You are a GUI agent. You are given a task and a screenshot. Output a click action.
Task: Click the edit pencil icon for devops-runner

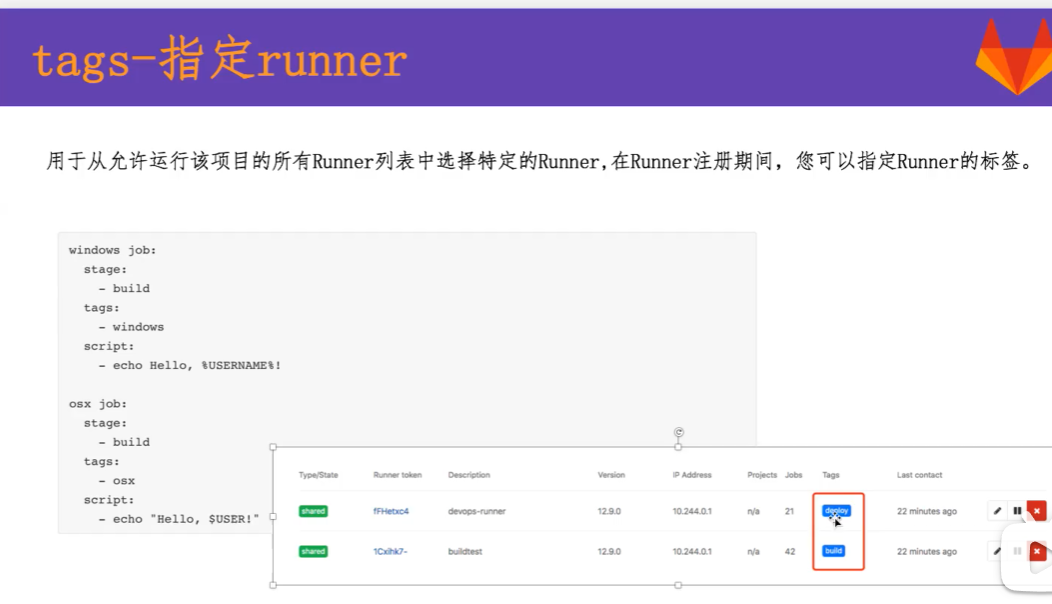997,510
